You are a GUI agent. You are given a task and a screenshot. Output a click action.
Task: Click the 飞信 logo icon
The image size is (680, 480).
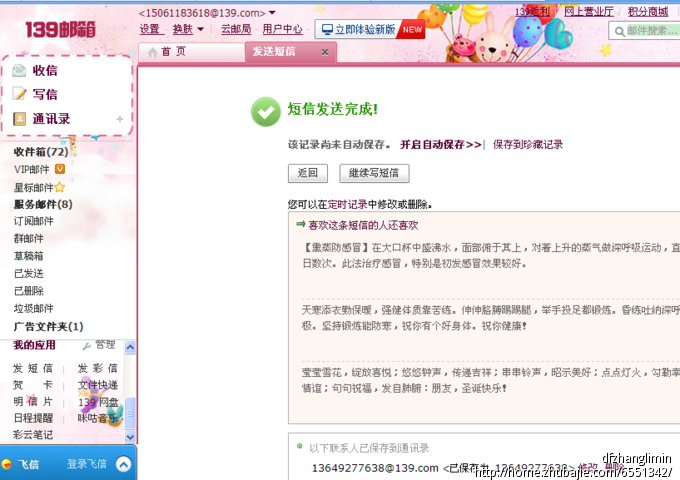(7, 464)
